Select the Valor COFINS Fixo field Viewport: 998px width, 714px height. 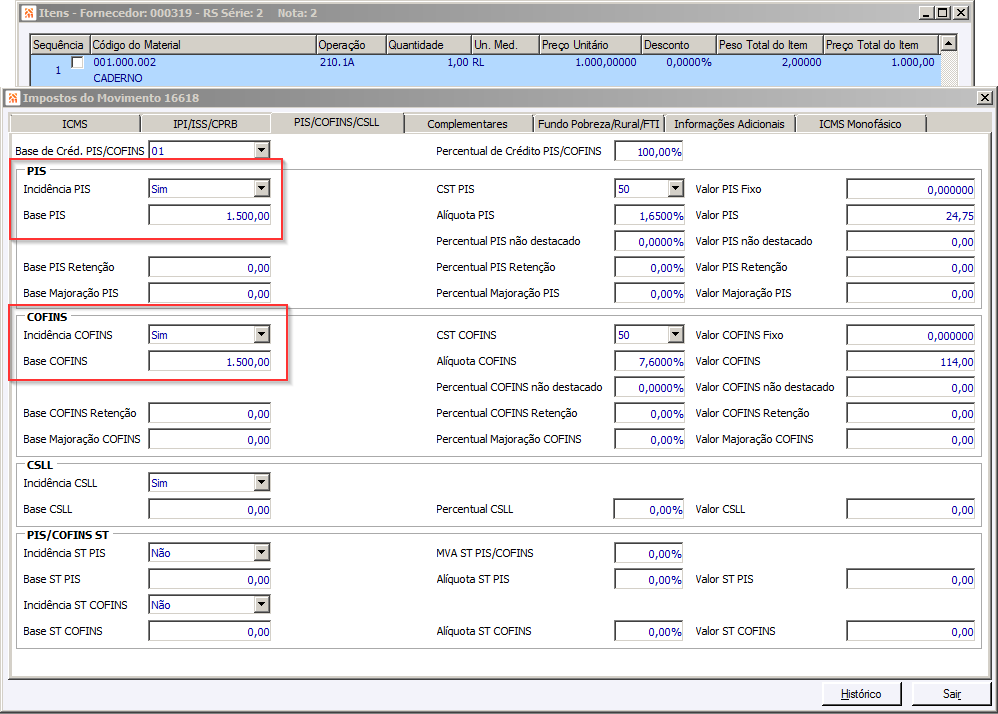[x=910, y=335]
